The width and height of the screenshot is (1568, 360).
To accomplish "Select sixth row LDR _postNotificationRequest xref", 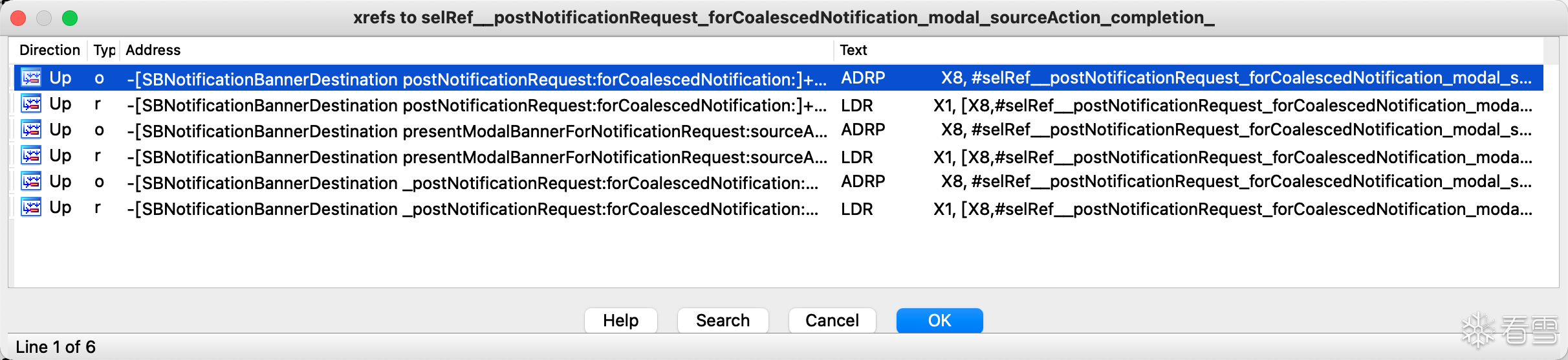I will coord(476,208).
